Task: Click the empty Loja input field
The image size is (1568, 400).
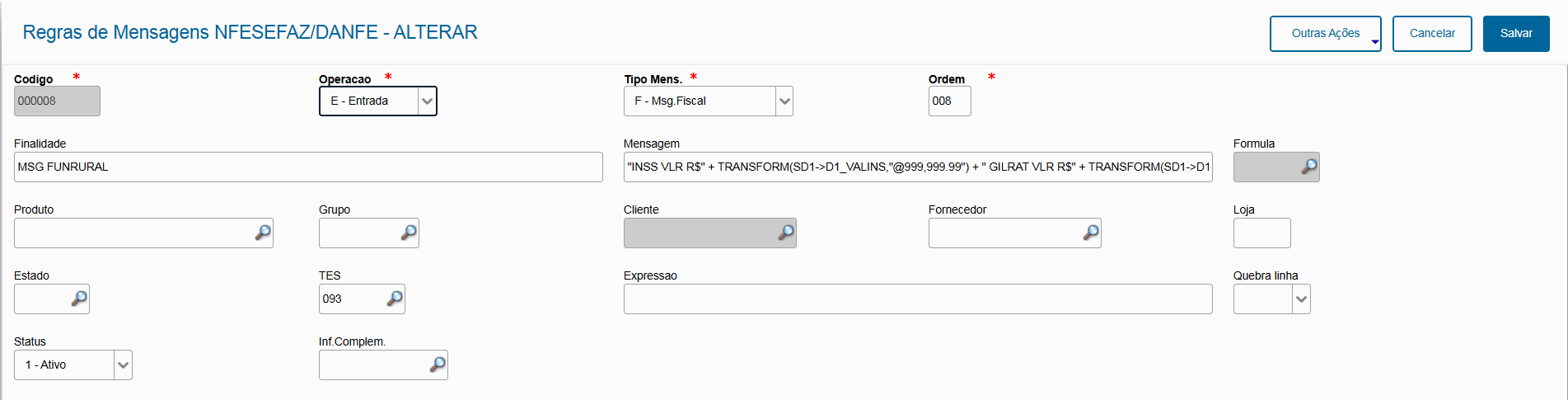Action: (1261, 233)
